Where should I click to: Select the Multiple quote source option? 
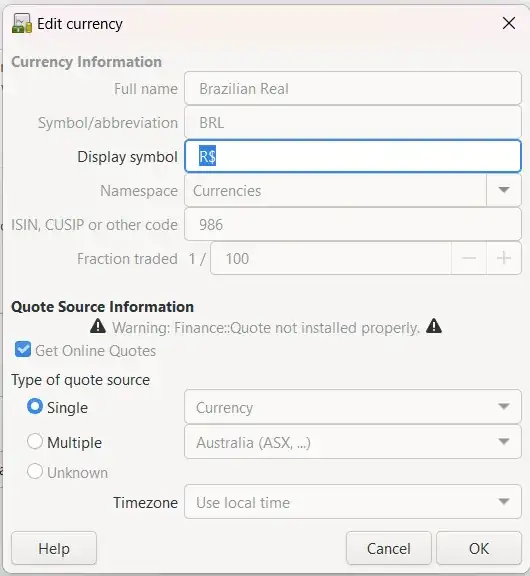(x=35, y=441)
